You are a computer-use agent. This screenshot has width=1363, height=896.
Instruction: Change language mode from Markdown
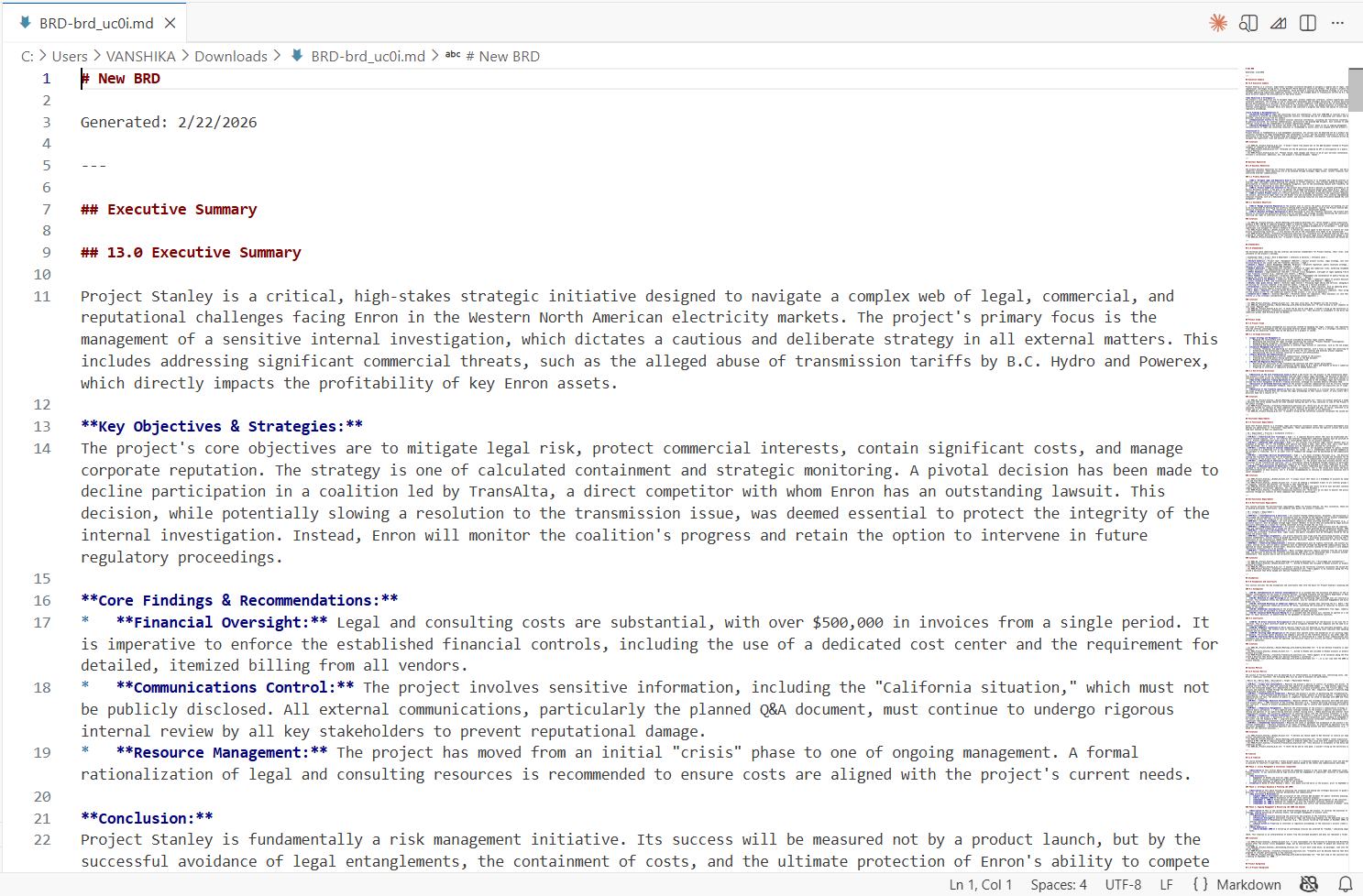(x=1248, y=884)
